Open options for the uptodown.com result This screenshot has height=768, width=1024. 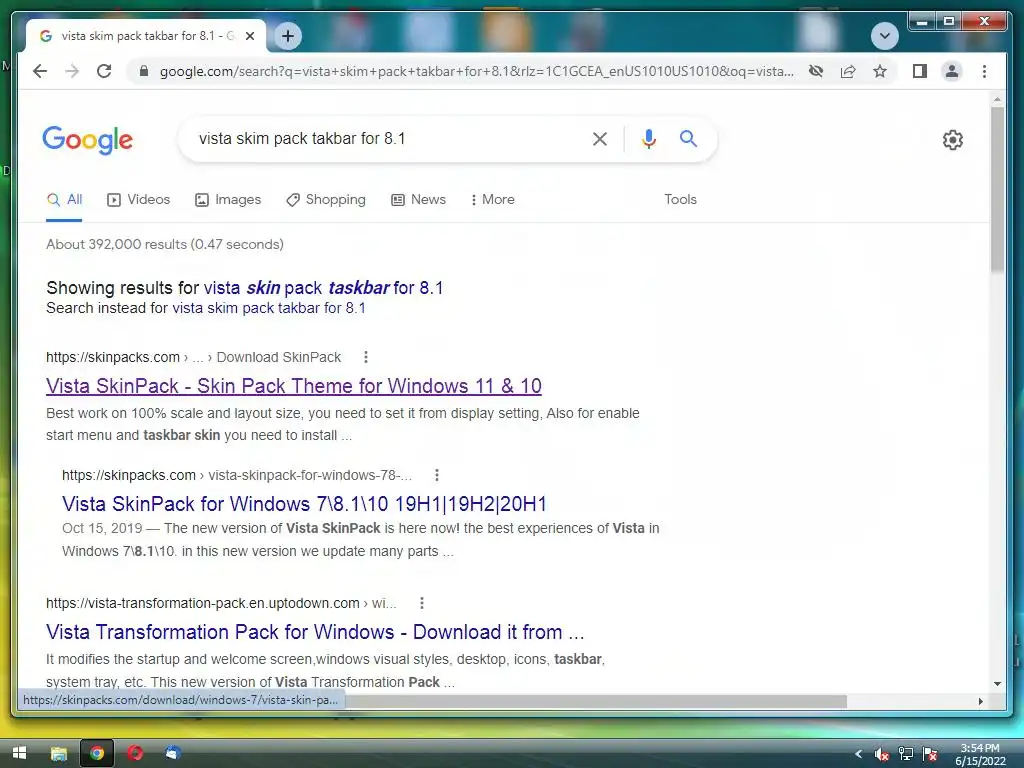coord(422,603)
